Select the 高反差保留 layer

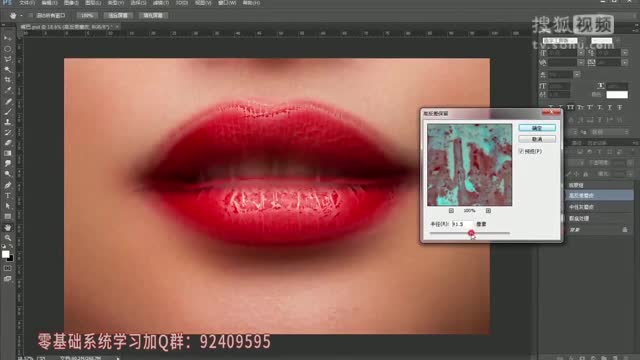tap(599, 196)
